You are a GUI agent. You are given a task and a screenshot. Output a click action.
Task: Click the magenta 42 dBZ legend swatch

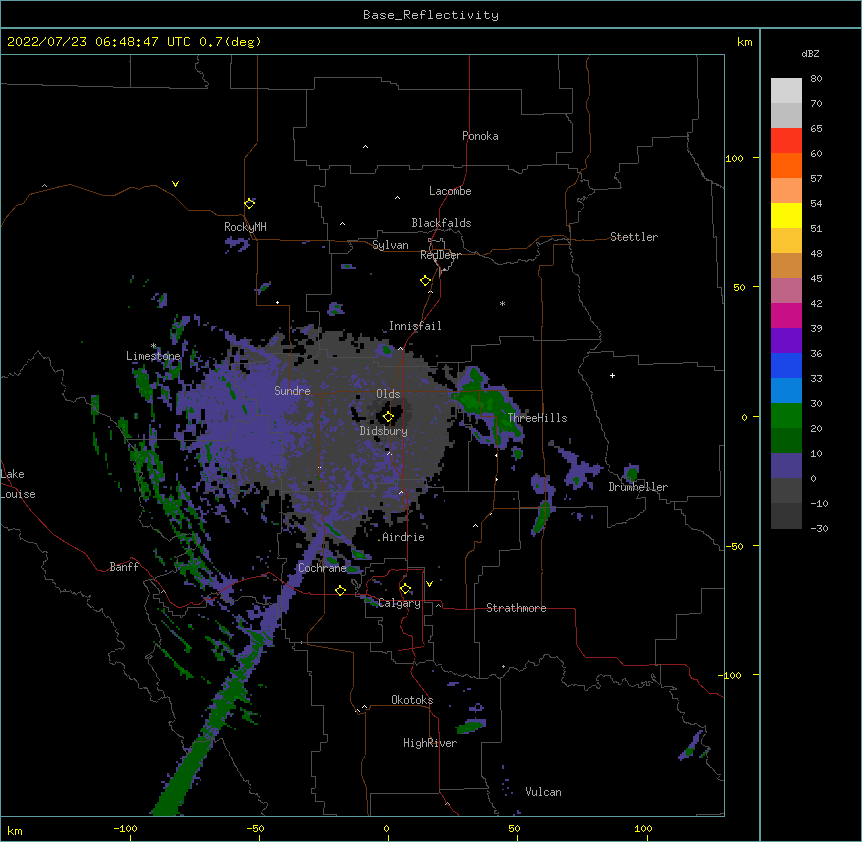pyautogui.click(x=786, y=315)
